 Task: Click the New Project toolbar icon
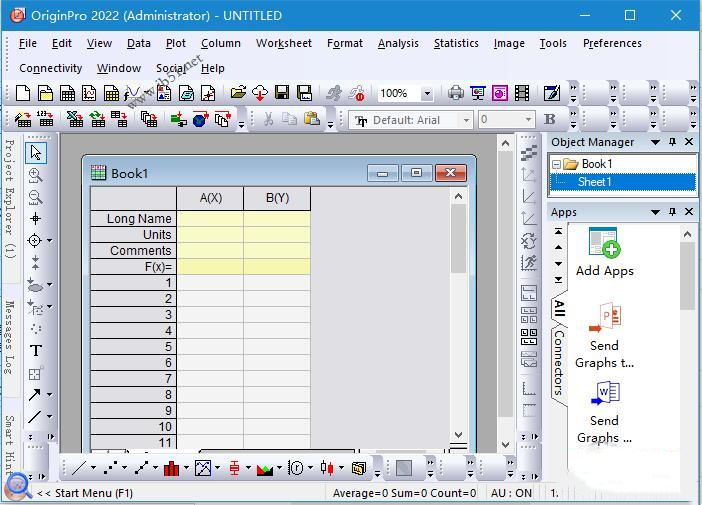click(x=23, y=93)
